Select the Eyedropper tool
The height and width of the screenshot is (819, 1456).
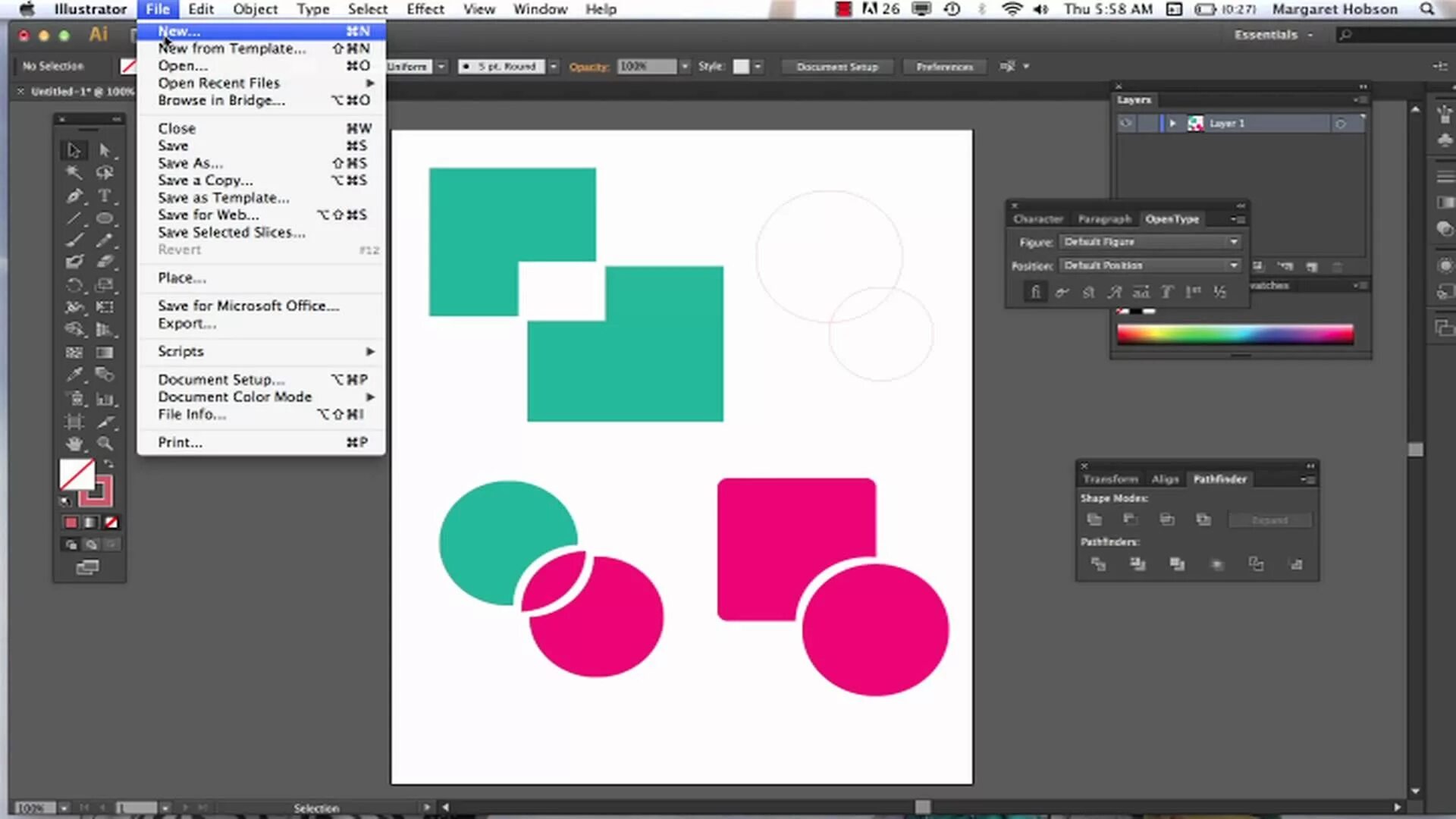(x=74, y=375)
